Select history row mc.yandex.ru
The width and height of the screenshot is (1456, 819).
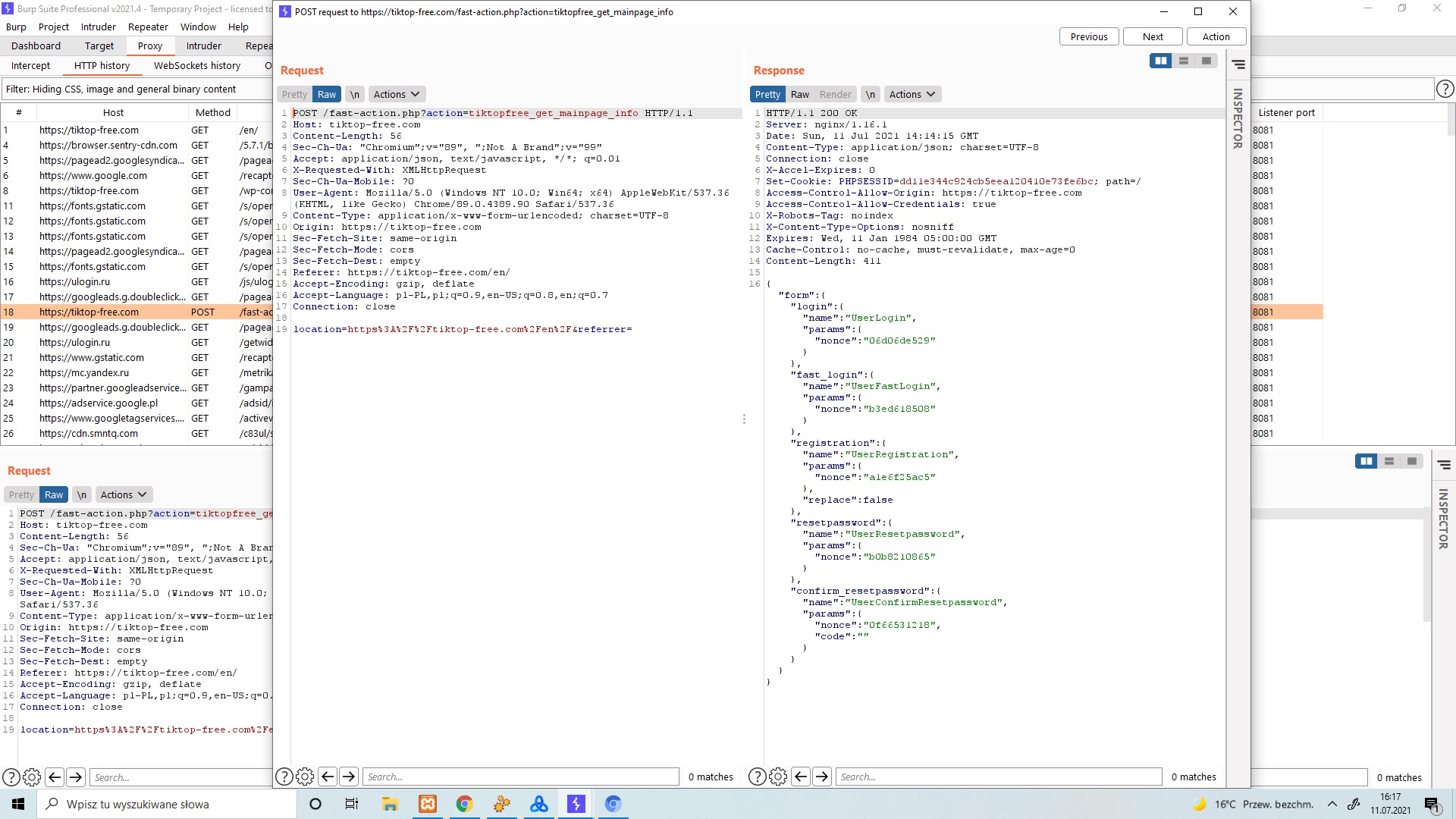point(136,372)
